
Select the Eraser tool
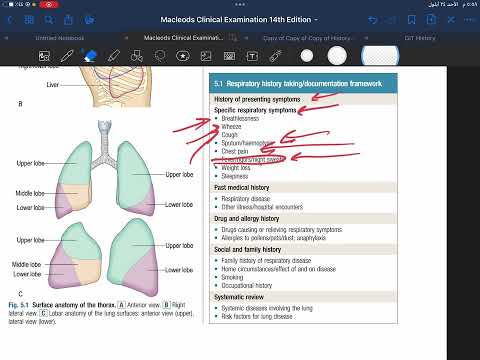89,56
